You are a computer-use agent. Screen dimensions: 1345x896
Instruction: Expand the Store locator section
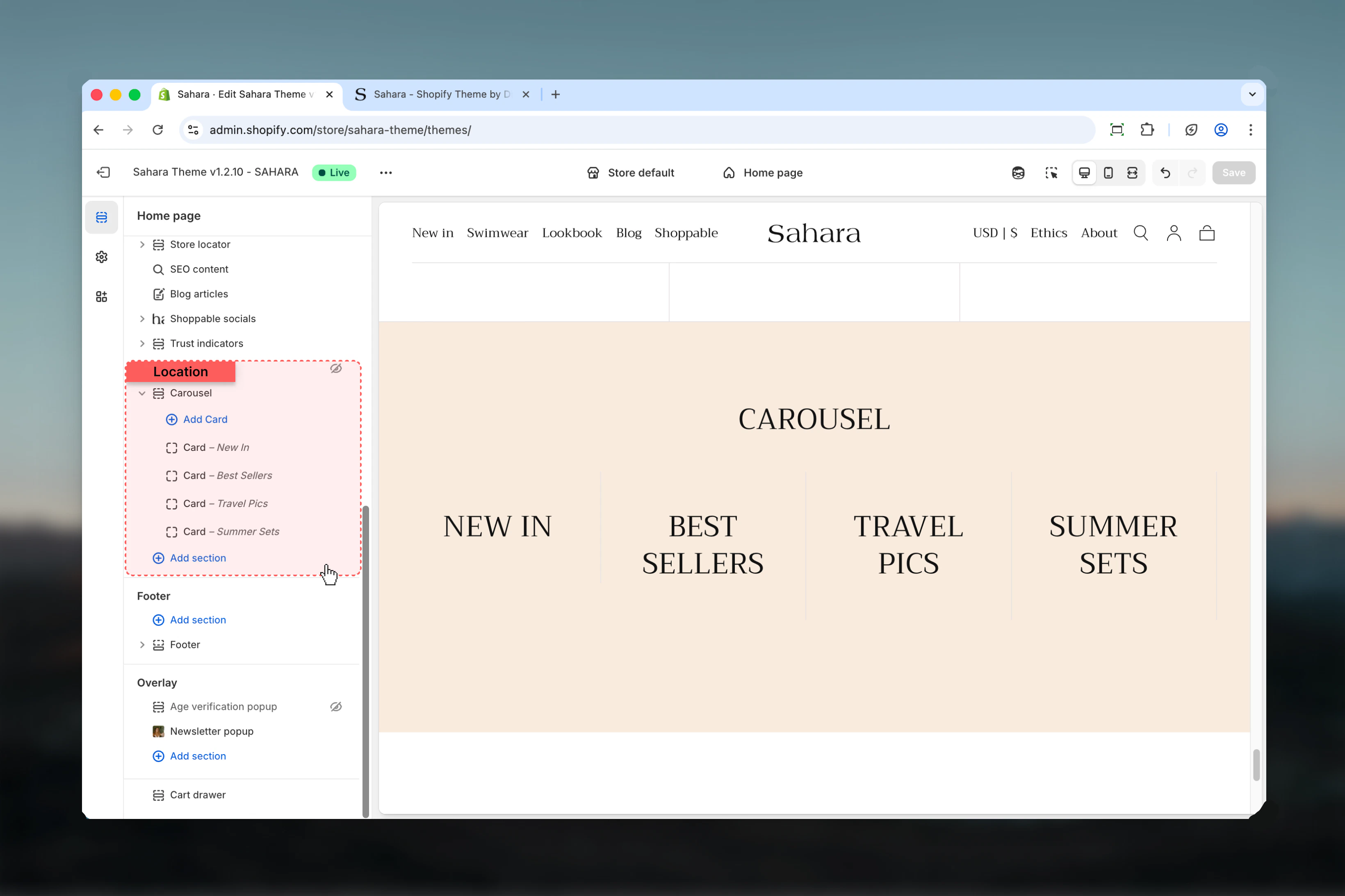click(x=142, y=245)
